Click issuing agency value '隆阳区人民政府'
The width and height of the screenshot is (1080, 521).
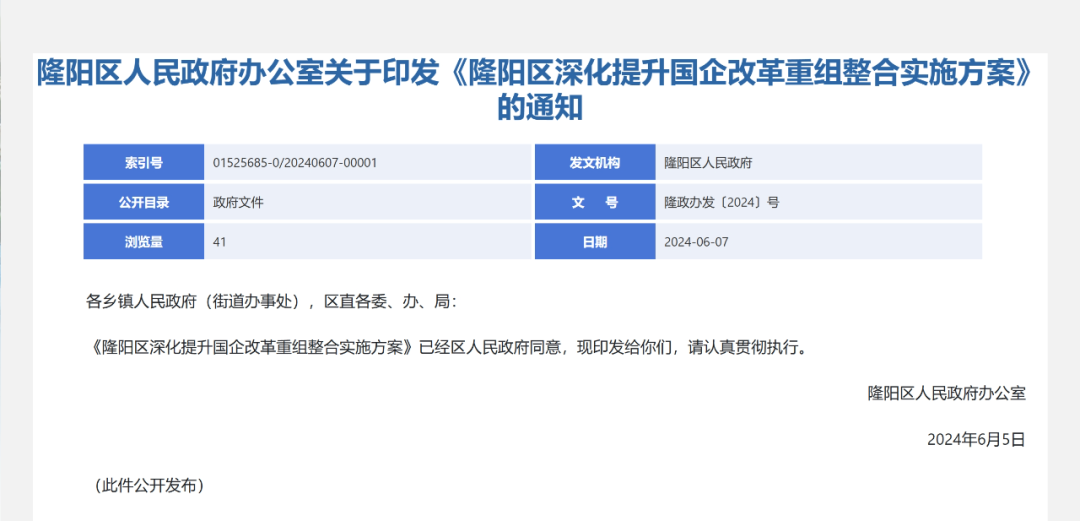click(708, 162)
